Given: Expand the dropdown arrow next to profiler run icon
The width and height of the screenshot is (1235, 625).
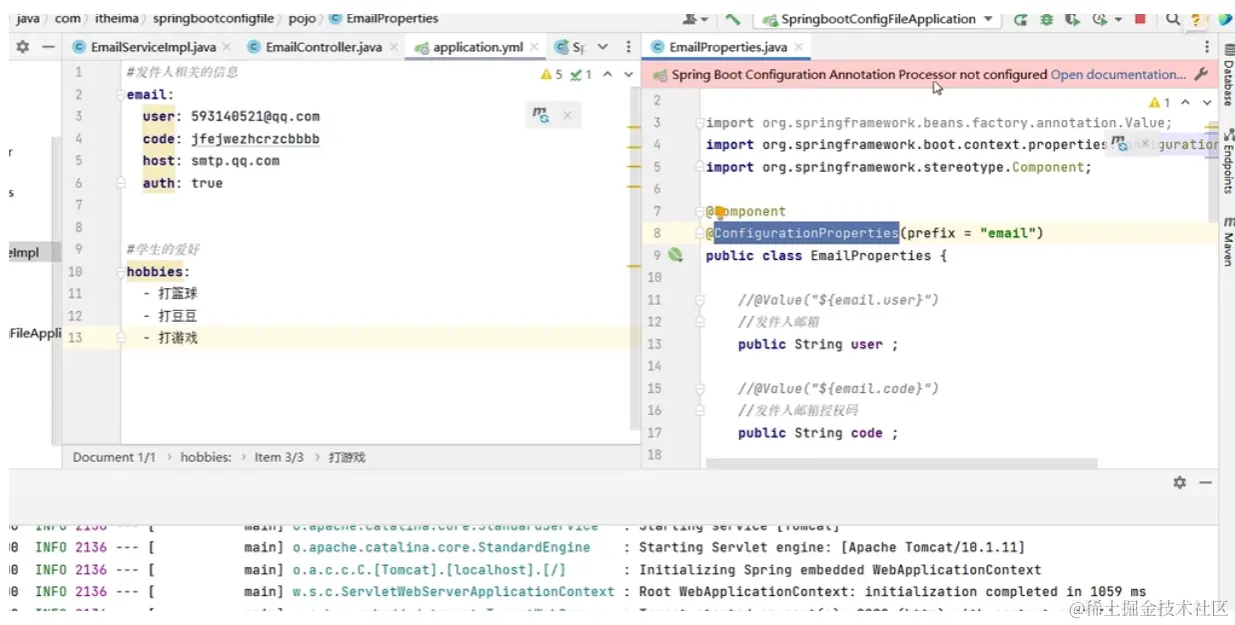Looking at the screenshot, I should [x=1118, y=19].
